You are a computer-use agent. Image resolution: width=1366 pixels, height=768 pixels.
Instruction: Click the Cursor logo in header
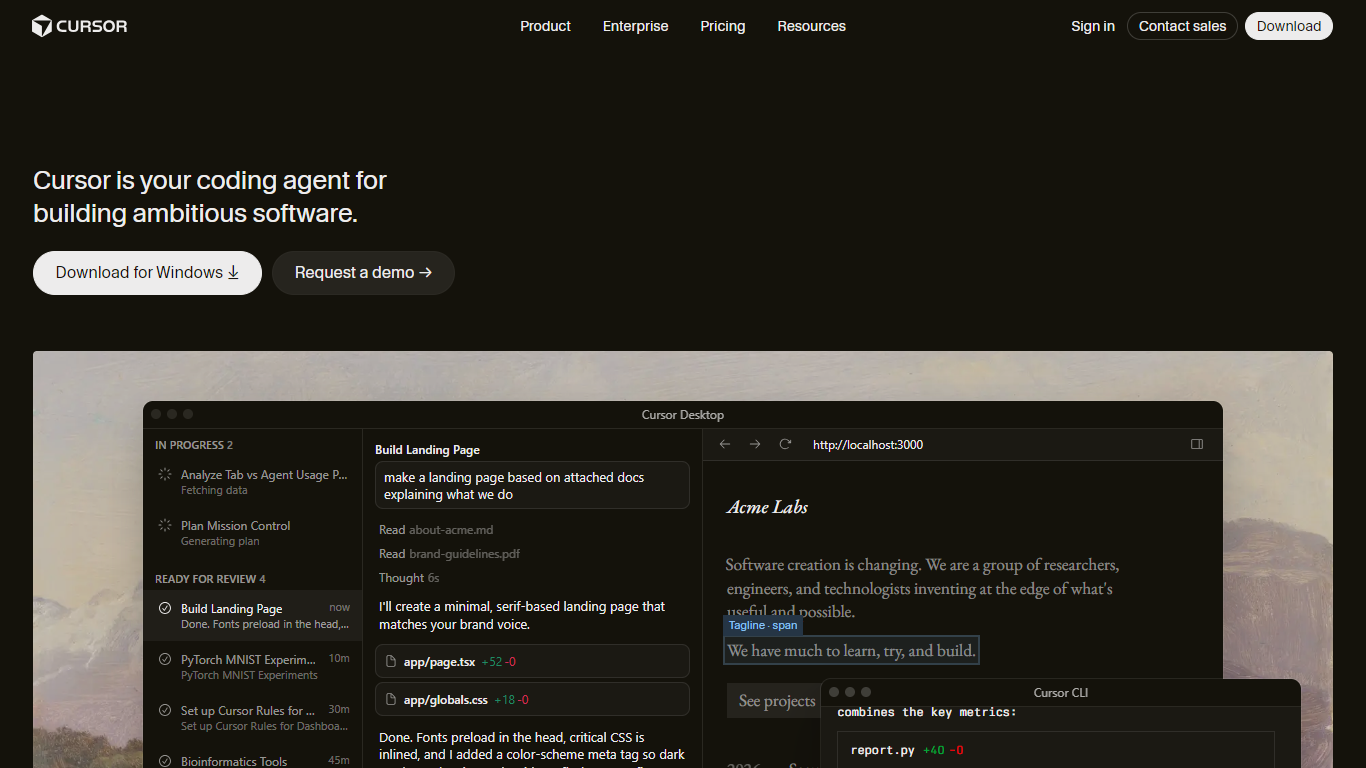80,26
